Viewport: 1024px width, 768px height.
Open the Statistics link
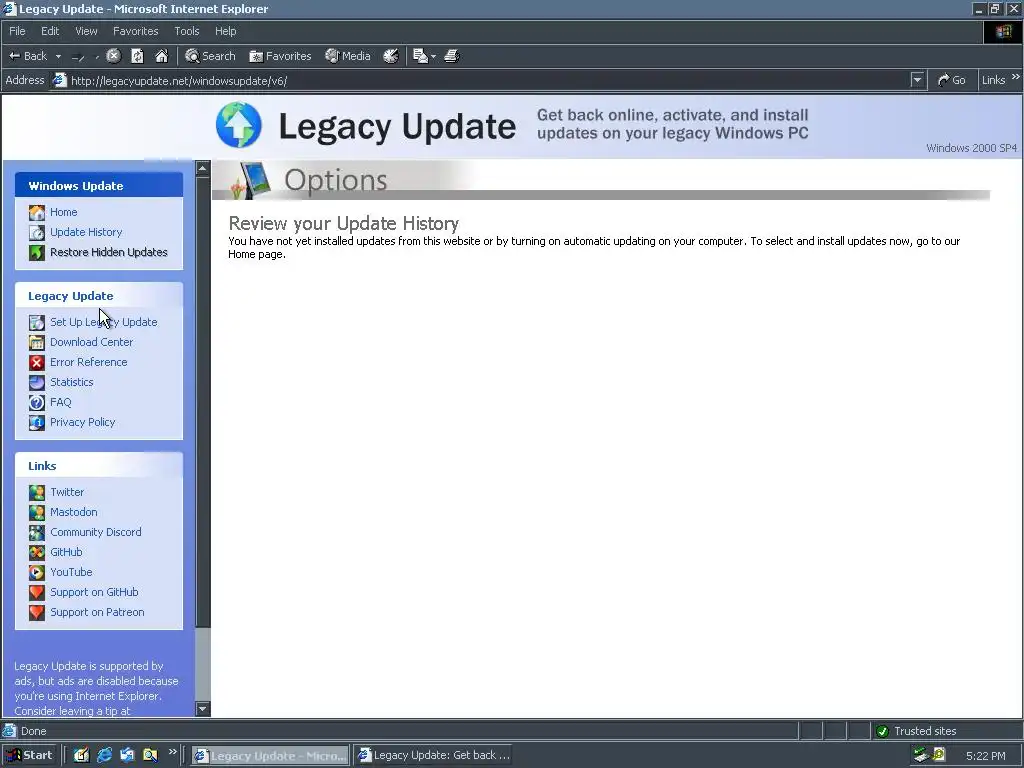[x=72, y=382]
